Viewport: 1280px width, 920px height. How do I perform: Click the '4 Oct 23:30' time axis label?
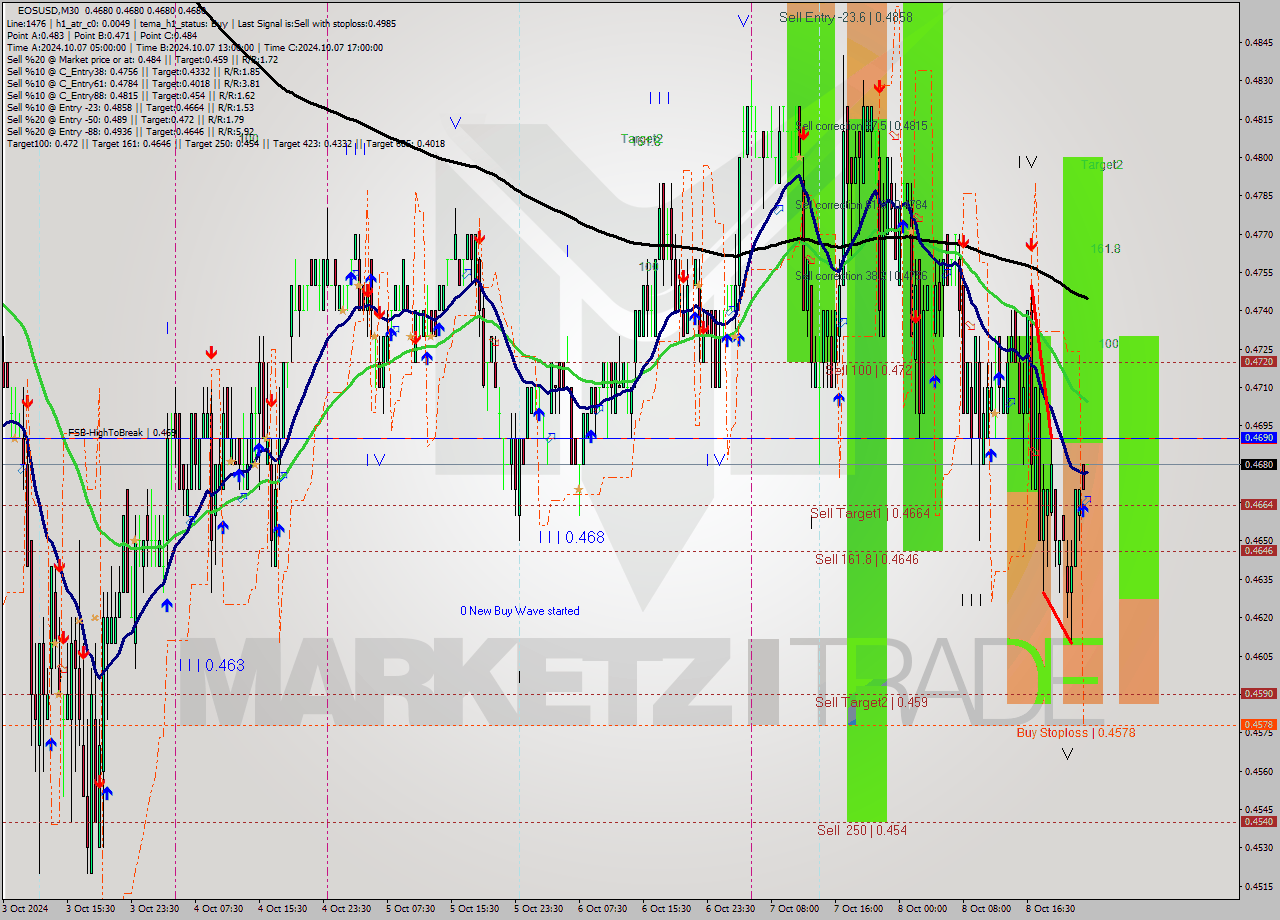[347, 909]
